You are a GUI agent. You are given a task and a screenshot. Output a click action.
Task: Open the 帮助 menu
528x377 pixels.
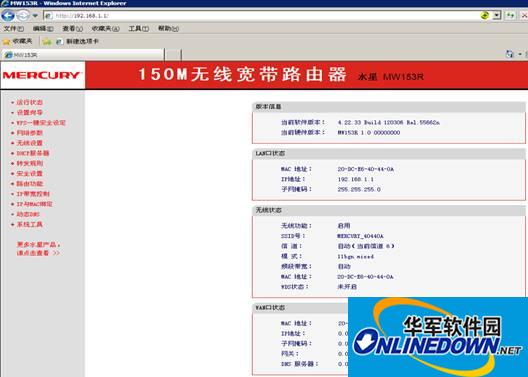(x=168, y=29)
